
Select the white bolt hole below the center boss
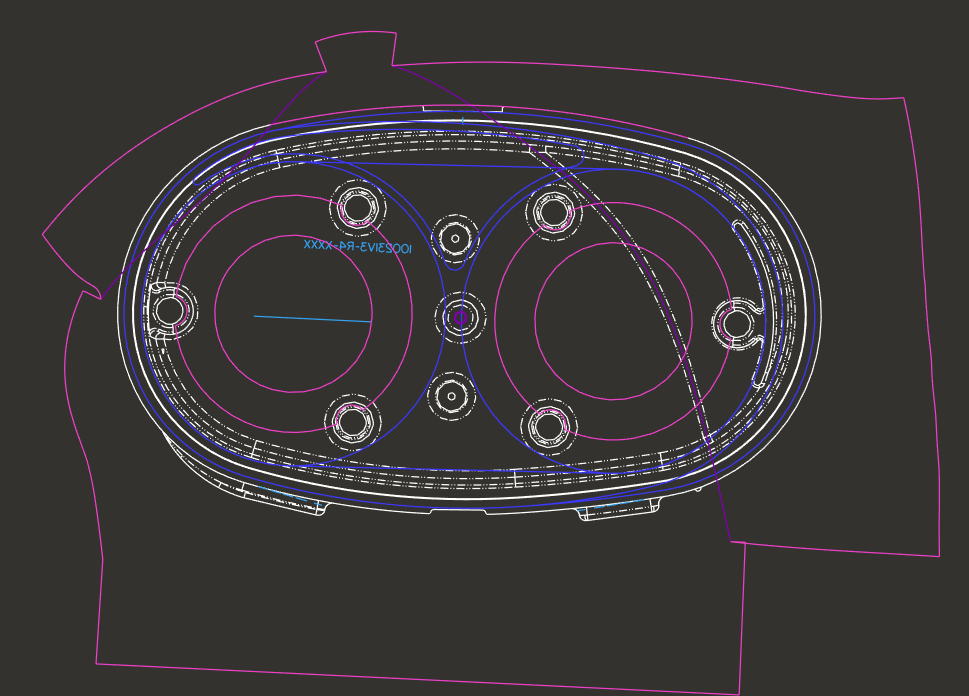(x=452, y=396)
